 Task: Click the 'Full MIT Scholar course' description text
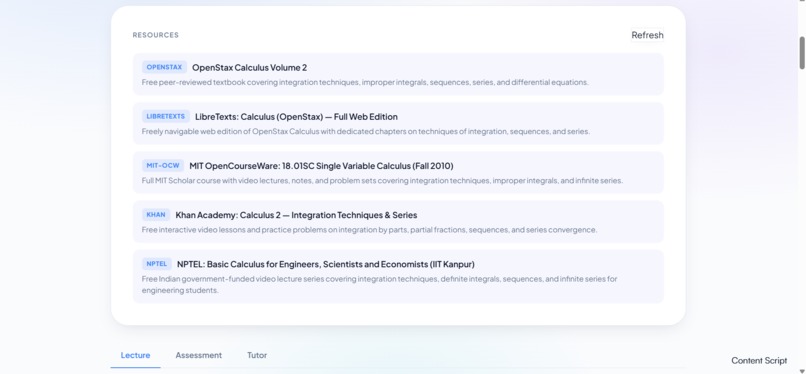382,181
